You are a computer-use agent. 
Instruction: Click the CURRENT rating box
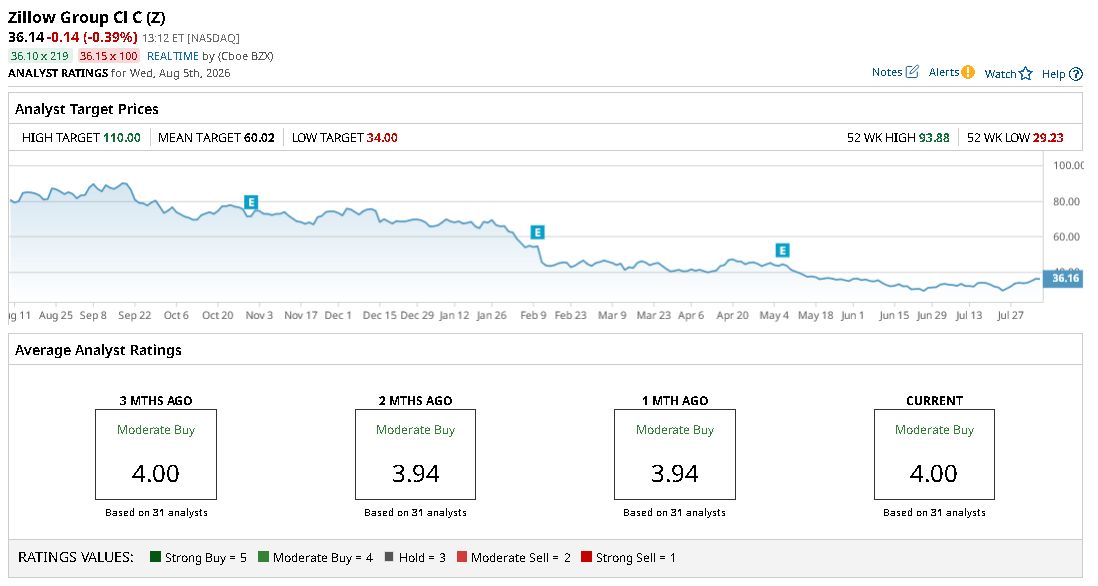934,454
